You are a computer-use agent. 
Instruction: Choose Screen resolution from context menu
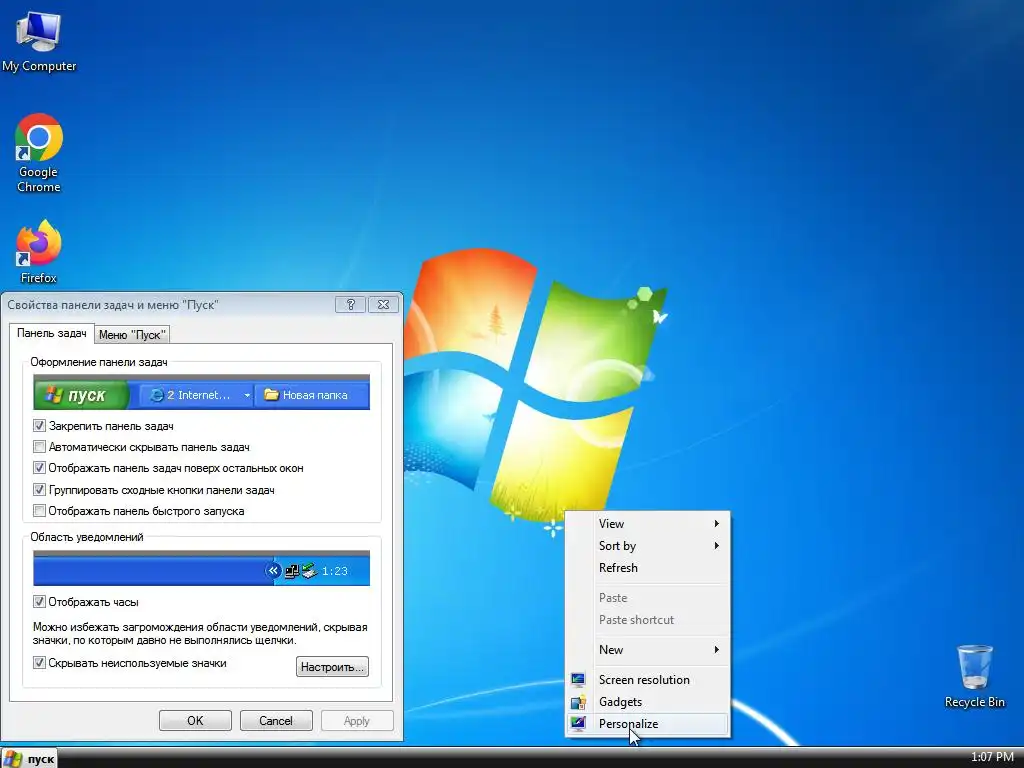(647, 680)
